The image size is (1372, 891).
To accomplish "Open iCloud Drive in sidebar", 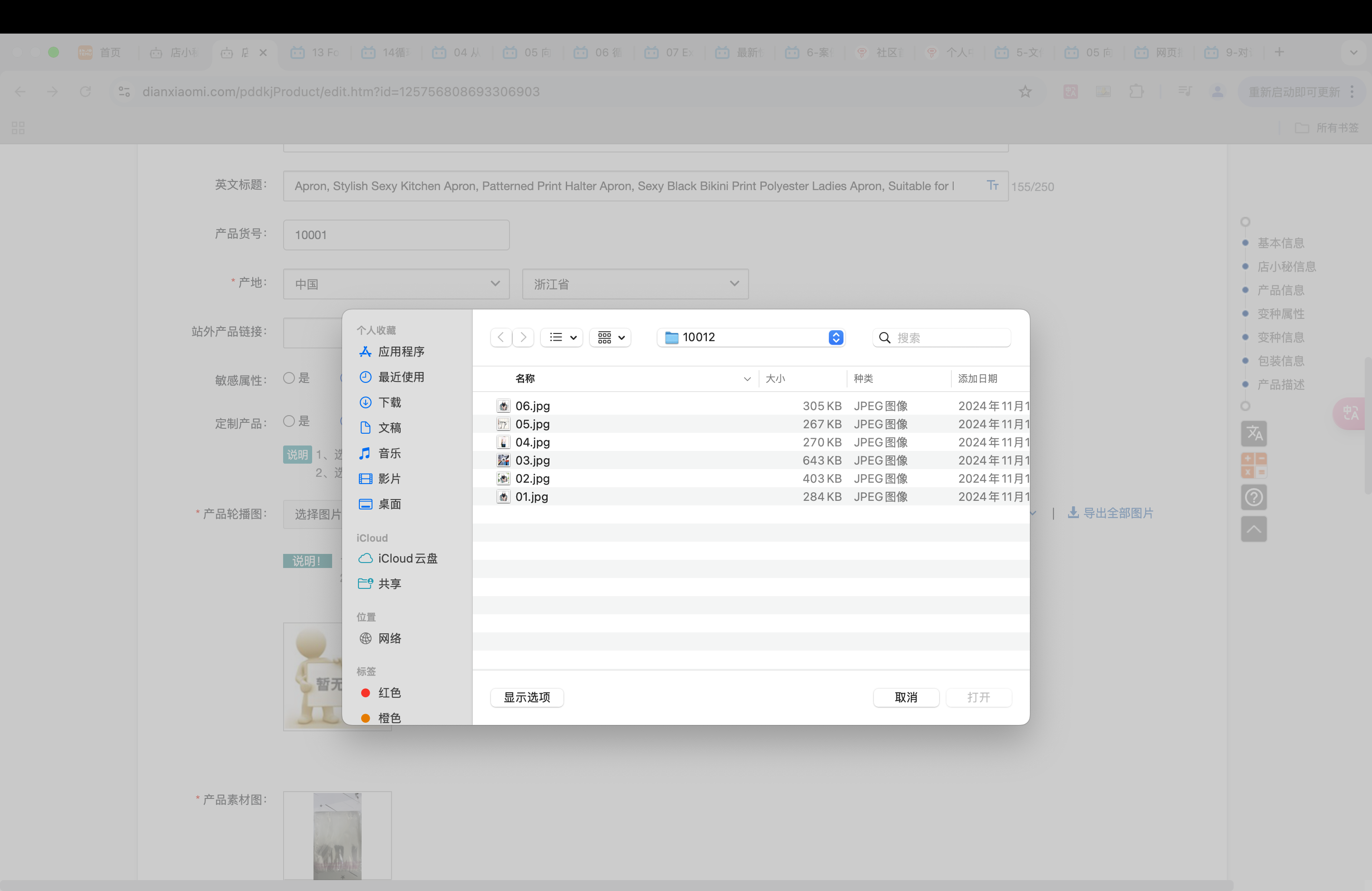I will point(407,558).
